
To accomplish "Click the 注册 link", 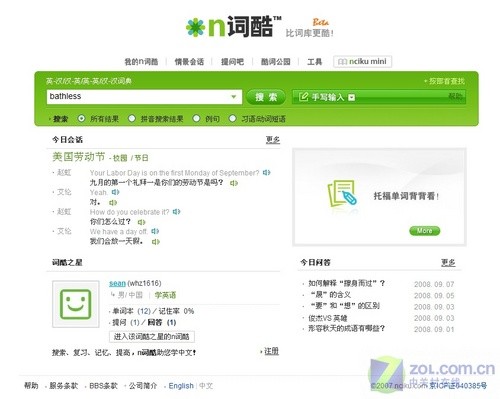I will [271, 351].
